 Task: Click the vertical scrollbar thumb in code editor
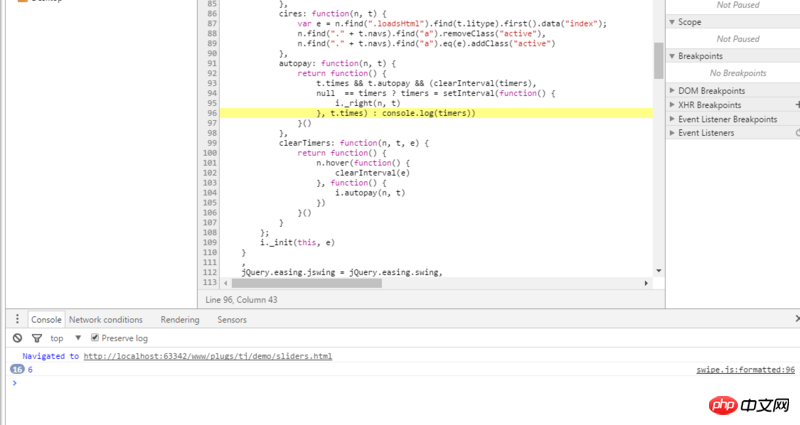point(658,61)
